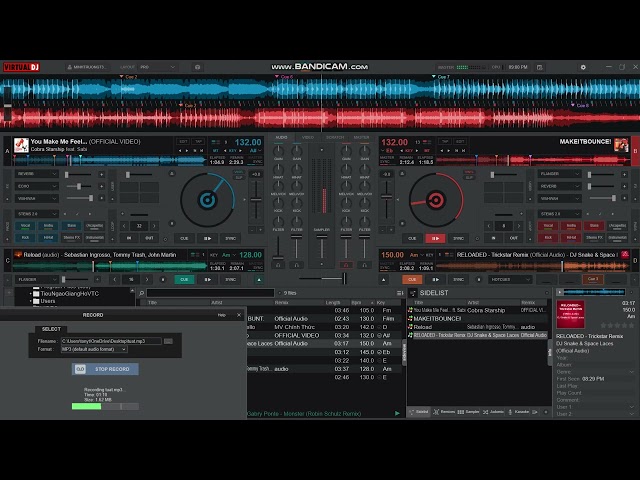Screen dimensions: 640x480
Task: Click loop IN button on deck B
Action: pos(493,238)
